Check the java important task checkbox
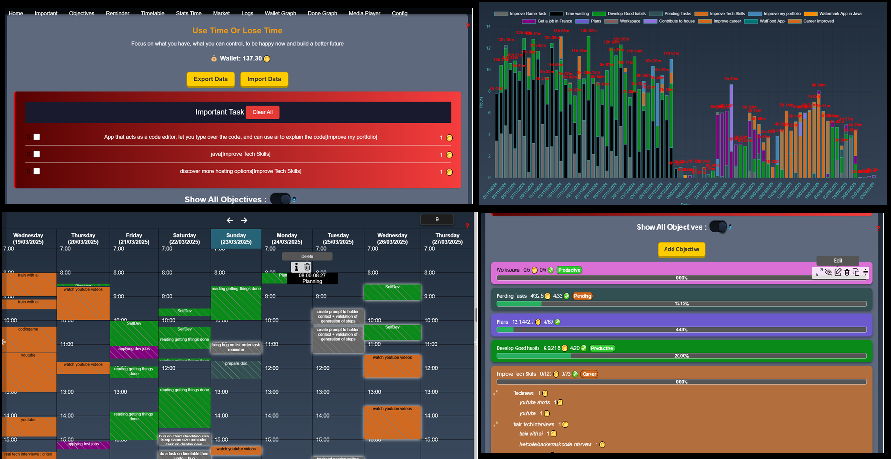 [x=37, y=154]
